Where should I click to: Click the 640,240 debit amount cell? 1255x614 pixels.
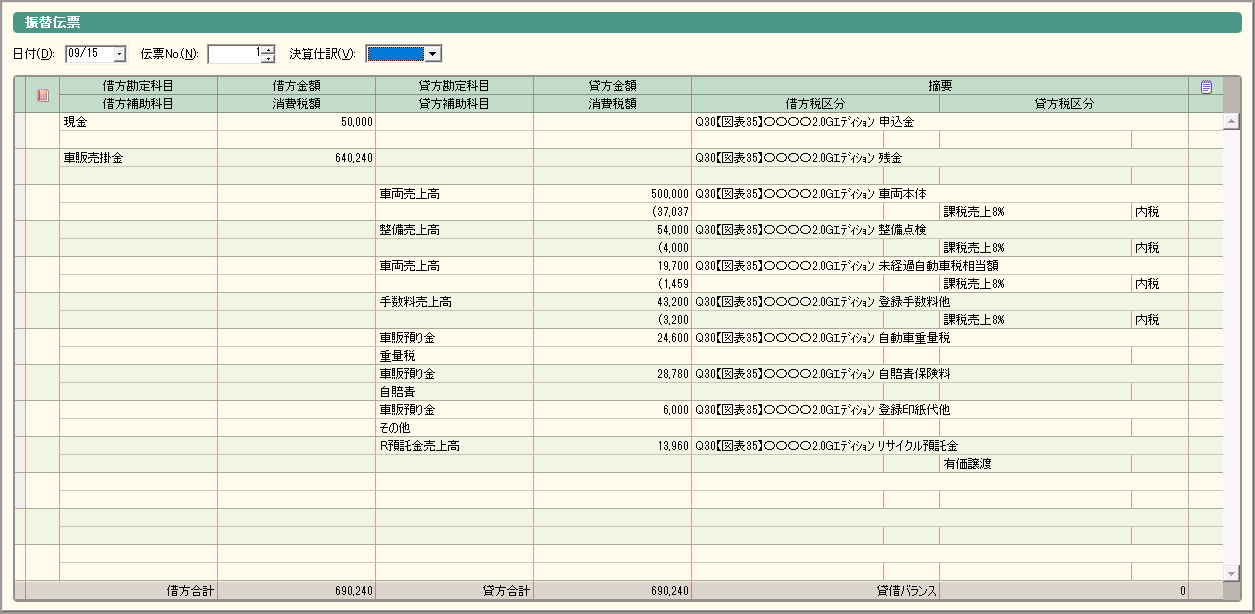(x=296, y=158)
